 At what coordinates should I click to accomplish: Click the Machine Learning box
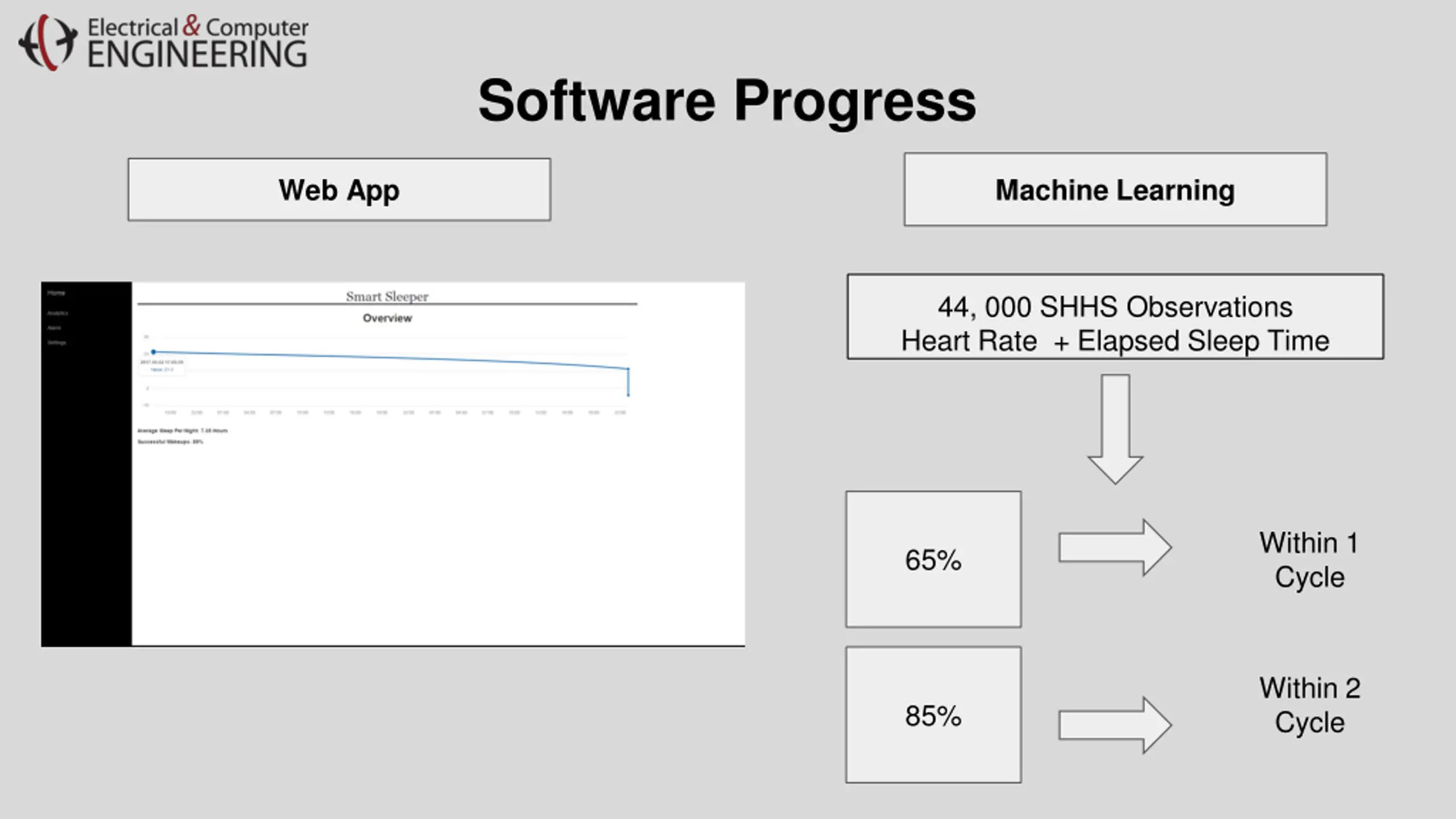pos(1115,190)
